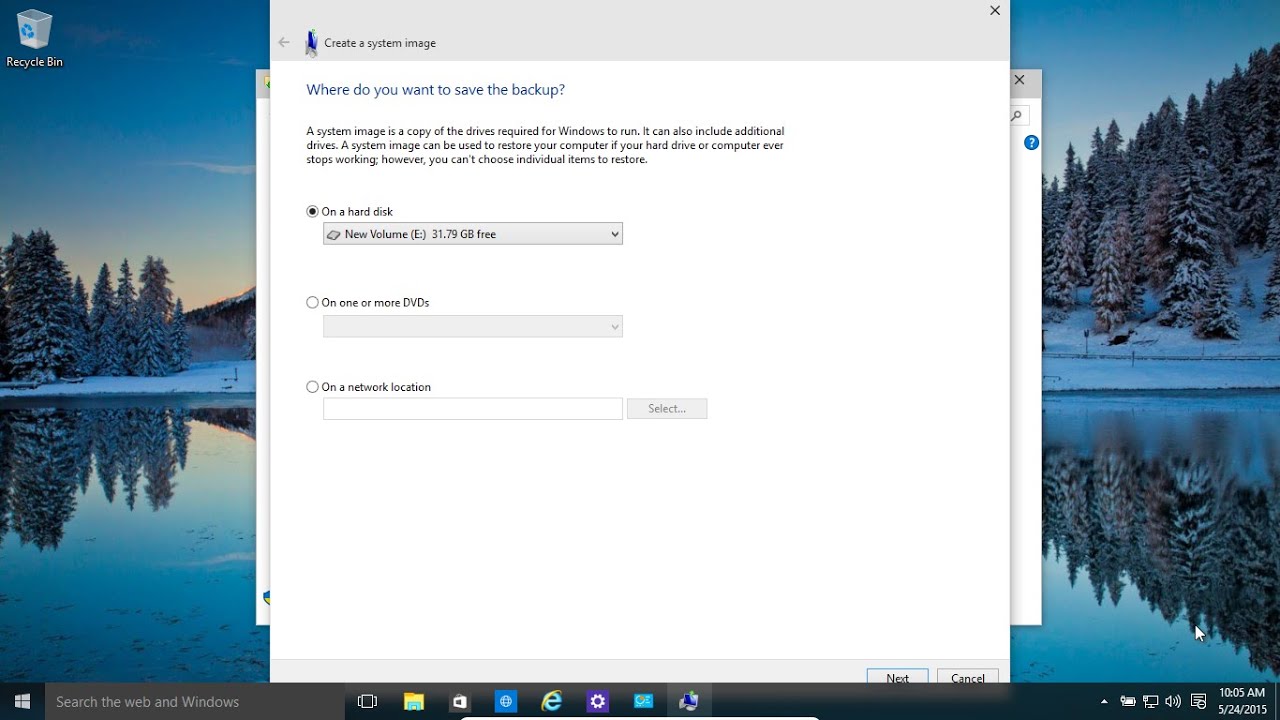Open File Explorer from the taskbar
The image size is (1280, 720).
click(x=414, y=702)
